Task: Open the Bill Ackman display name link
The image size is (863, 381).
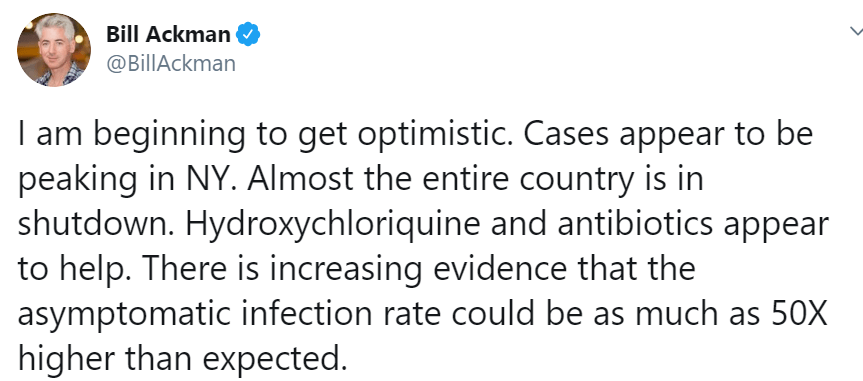Action: tap(168, 35)
